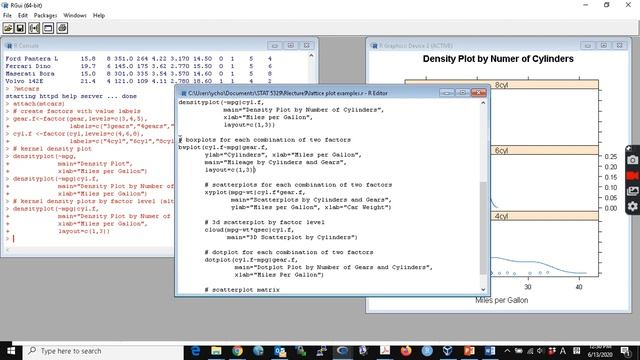Click the bwplot(cyl.f~mpg|gear.f line in editor

223,147
